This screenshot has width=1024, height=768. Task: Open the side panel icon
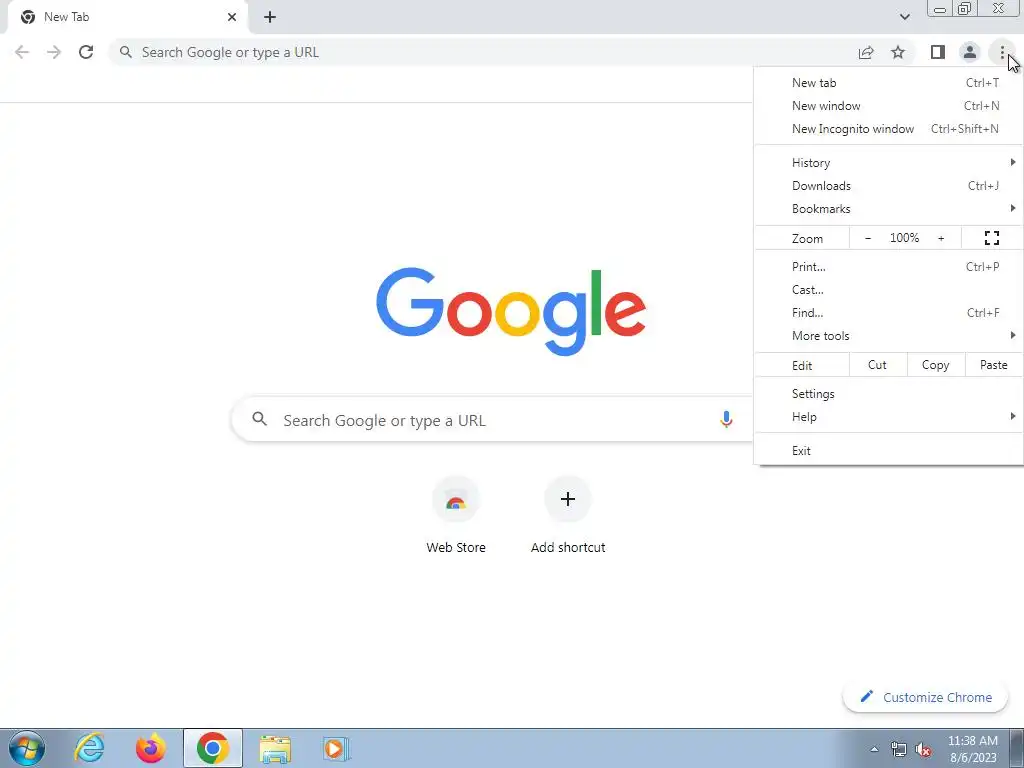[x=938, y=52]
